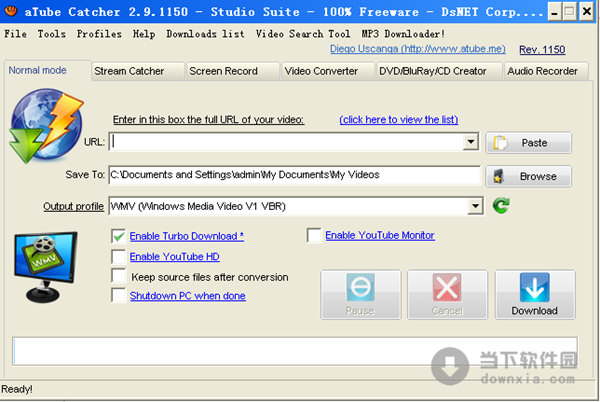Image resolution: width=600 pixels, height=402 pixels.
Task: Tick the Enable YouTube HD checkbox
Action: pyautogui.click(x=119, y=257)
